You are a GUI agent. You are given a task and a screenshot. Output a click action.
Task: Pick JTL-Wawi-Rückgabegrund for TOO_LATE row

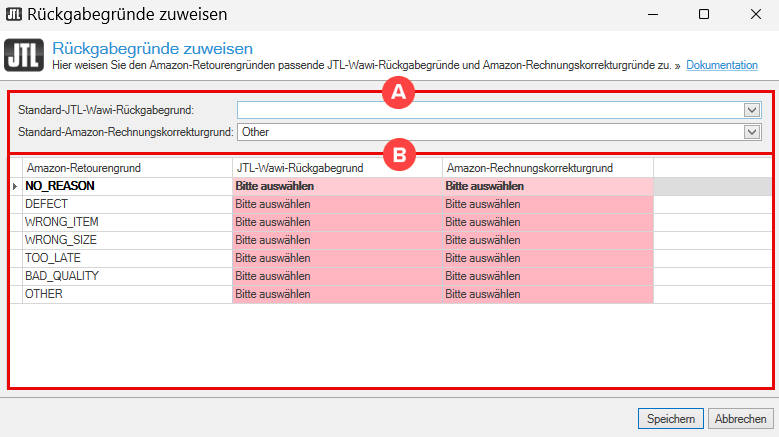(x=337, y=258)
